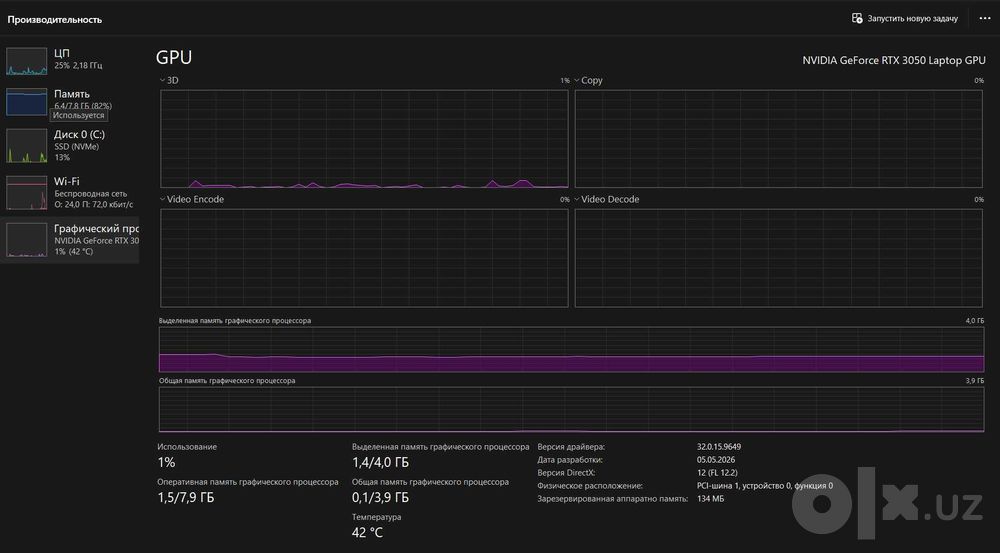Image resolution: width=1000 pixels, height=553 pixels.
Task: Click NVIDIA GeForce RTX 3050 Laptop GPU label
Action: [x=893, y=61]
